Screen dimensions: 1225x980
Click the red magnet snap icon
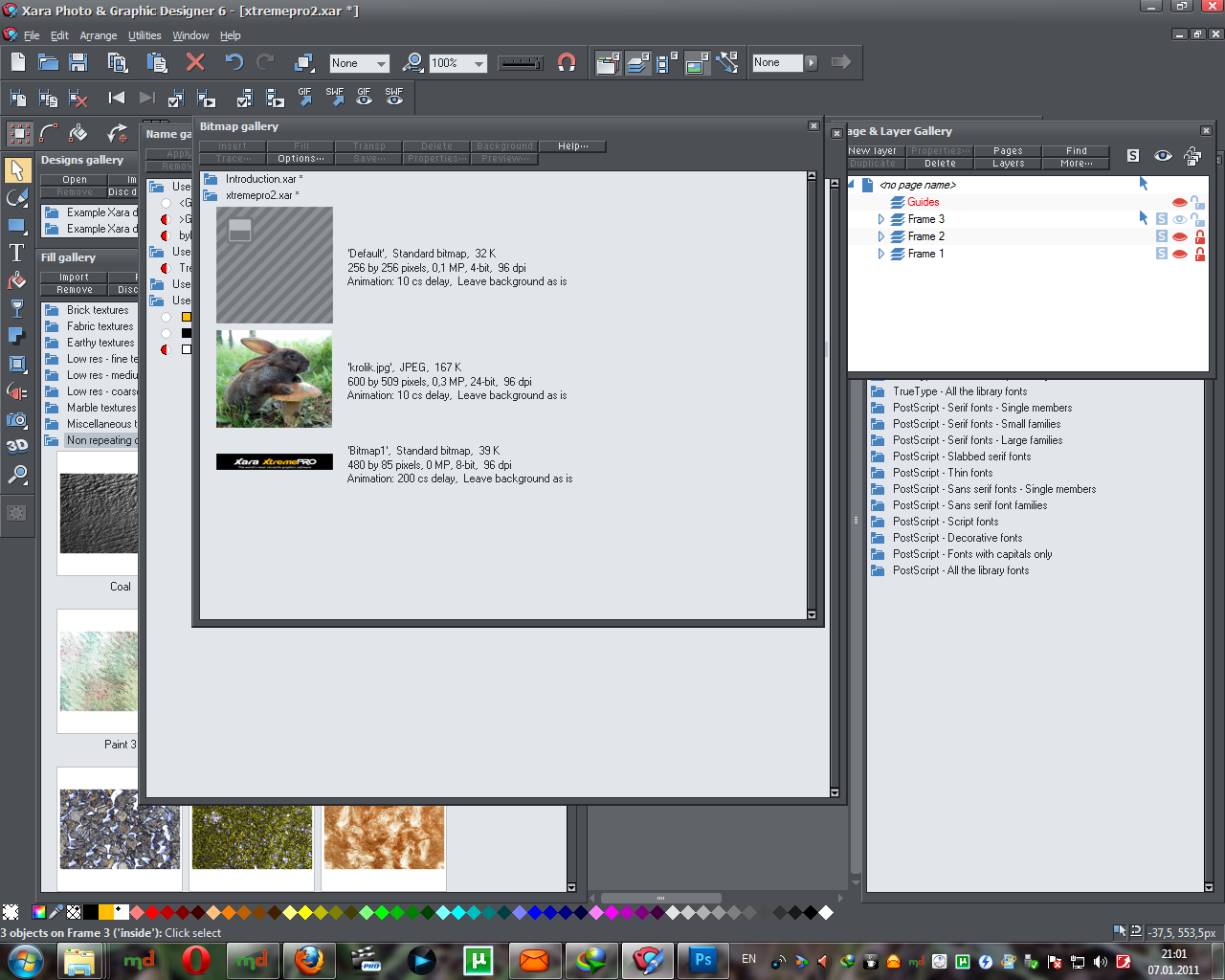pyautogui.click(x=567, y=62)
